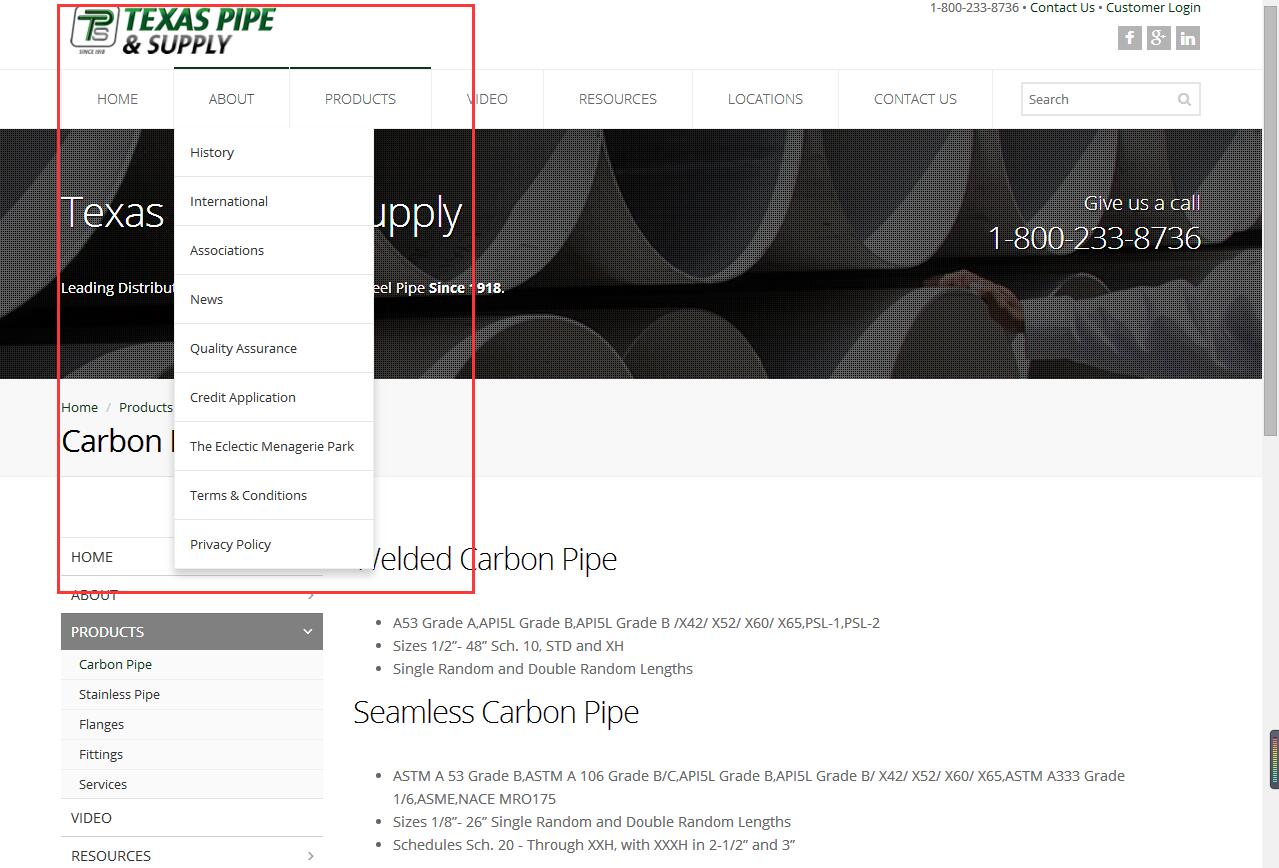1279x868 pixels.
Task: Select Privacy Policy from the About dropdown
Action: 274,544
